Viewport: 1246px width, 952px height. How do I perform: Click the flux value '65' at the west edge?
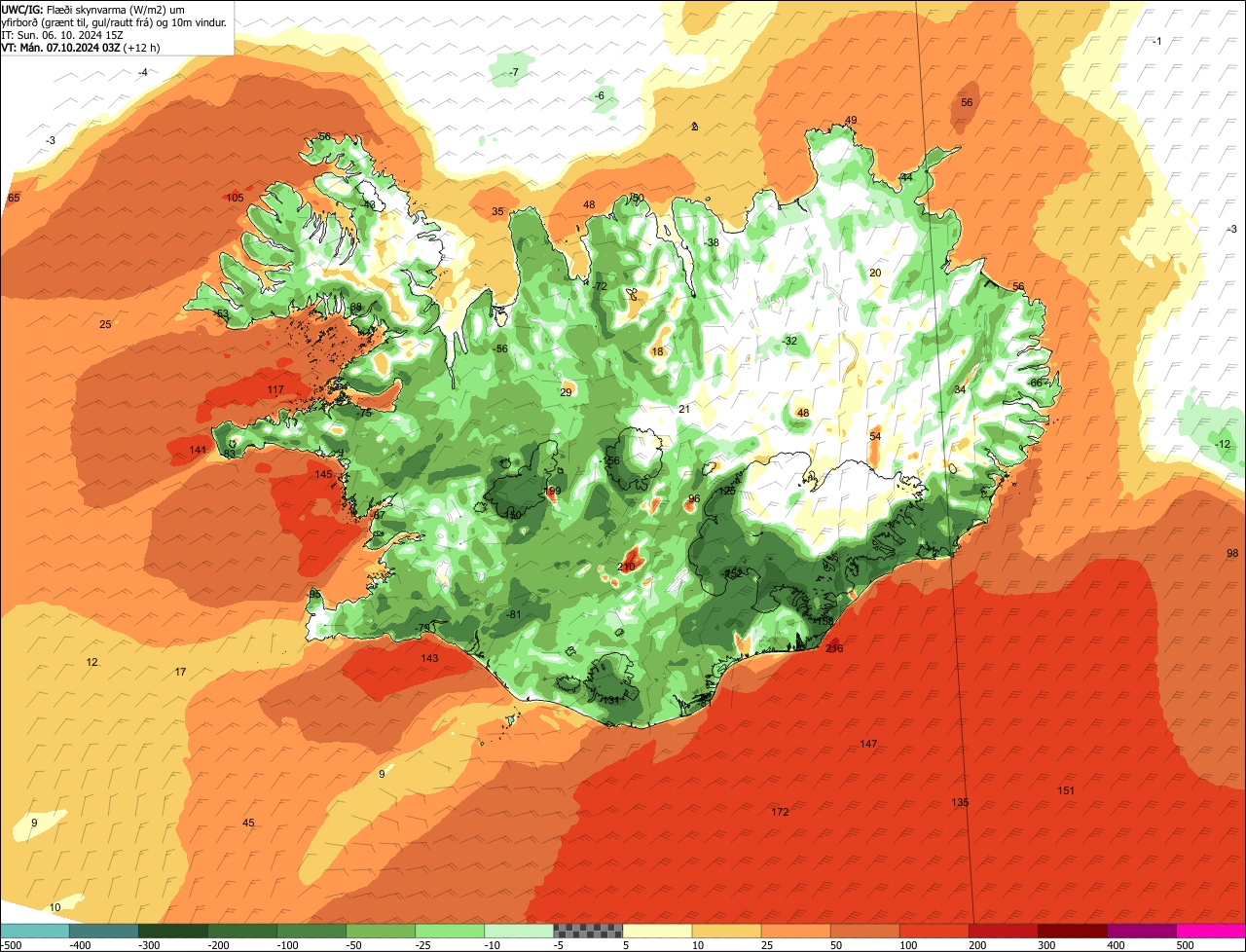[x=14, y=198]
